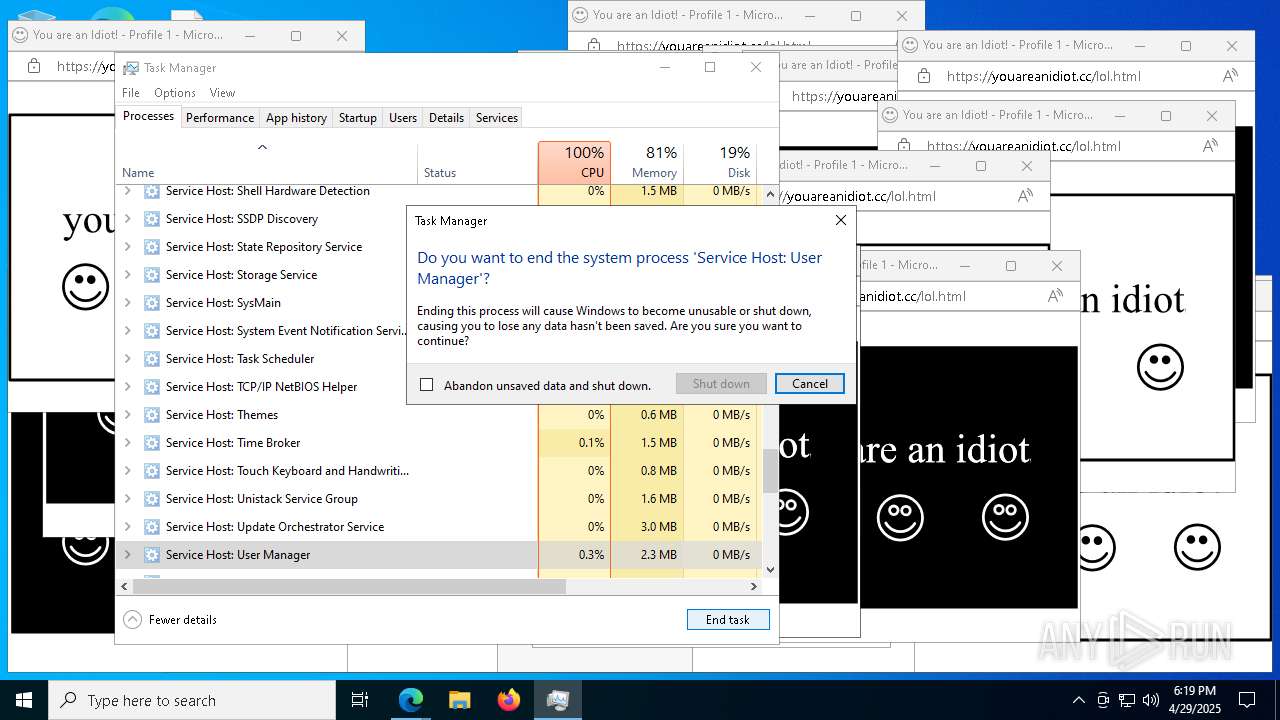Expand Service Host: Task Scheduler row
Screen dimensions: 1280x720
[127, 359]
